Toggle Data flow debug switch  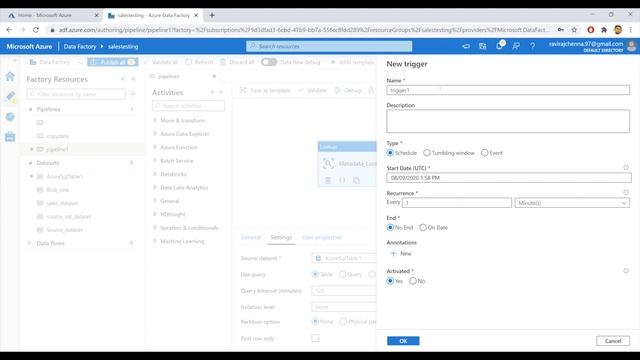pyautogui.click(x=269, y=62)
